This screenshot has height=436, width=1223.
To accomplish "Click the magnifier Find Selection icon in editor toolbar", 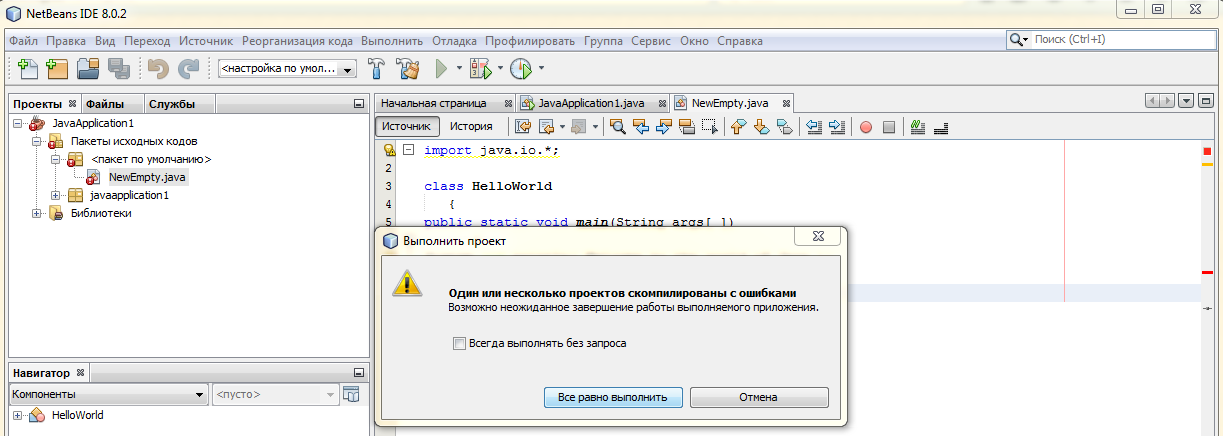I will [617, 127].
